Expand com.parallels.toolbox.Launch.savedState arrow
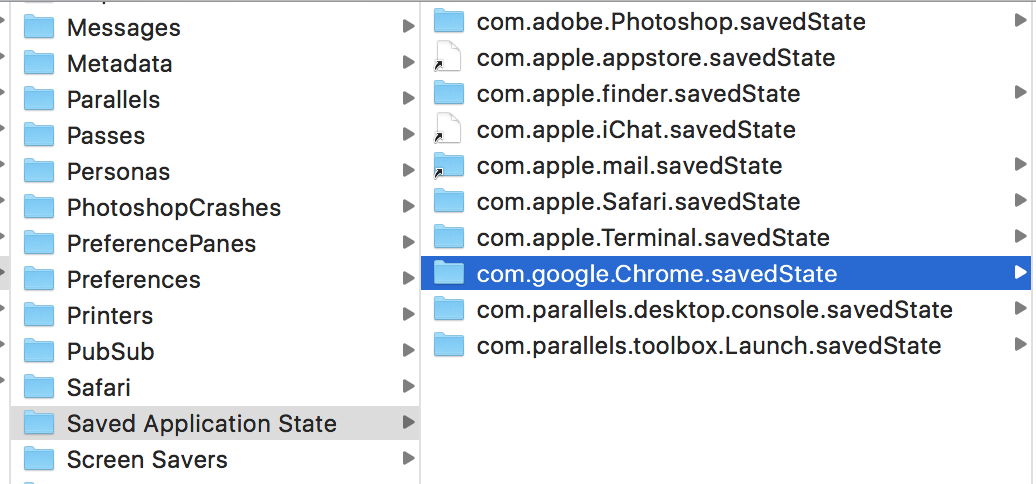Image resolution: width=1036 pixels, height=484 pixels. coord(1020,345)
